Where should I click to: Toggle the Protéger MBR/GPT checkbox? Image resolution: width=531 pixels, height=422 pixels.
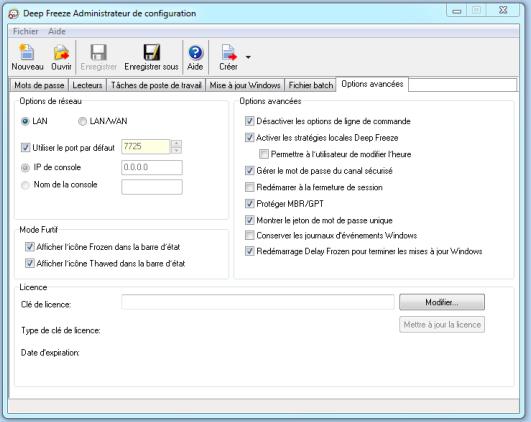pos(250,204)
